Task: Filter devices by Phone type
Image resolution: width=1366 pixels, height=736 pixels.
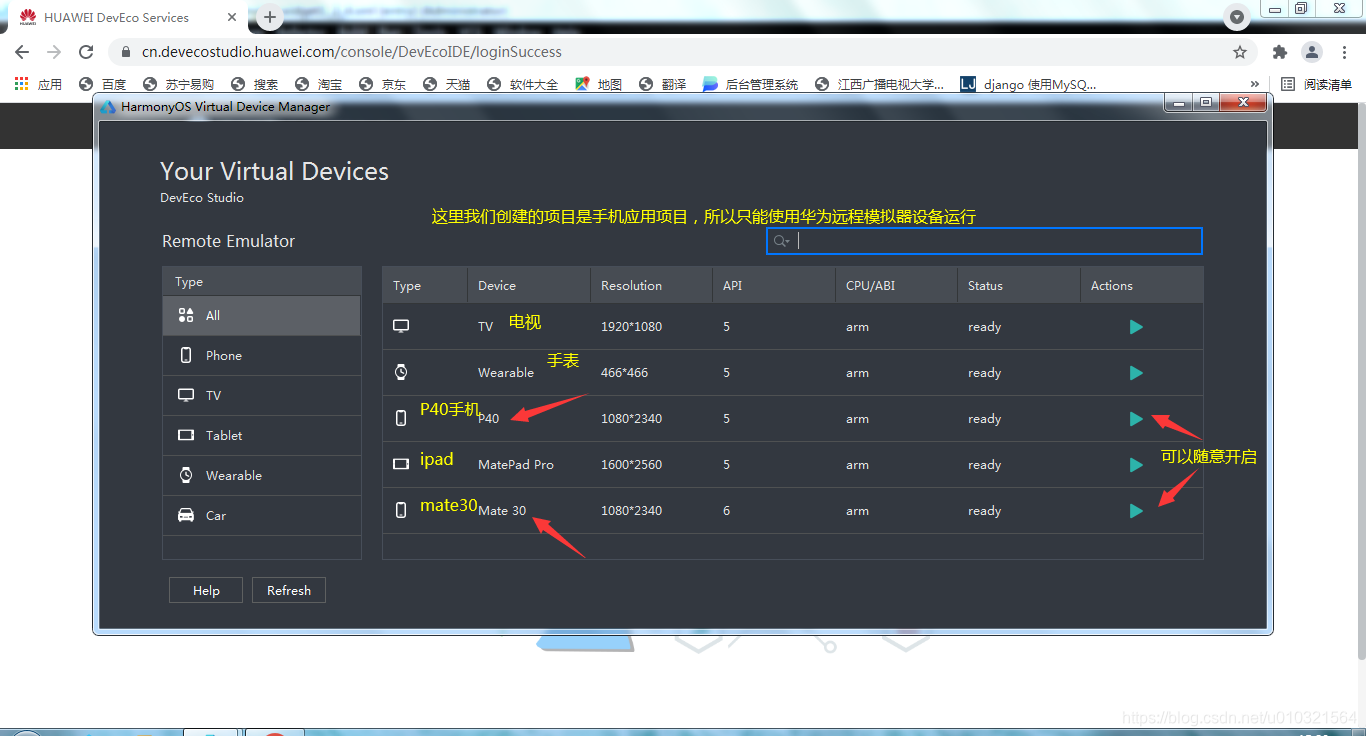Action: (261, 355)
